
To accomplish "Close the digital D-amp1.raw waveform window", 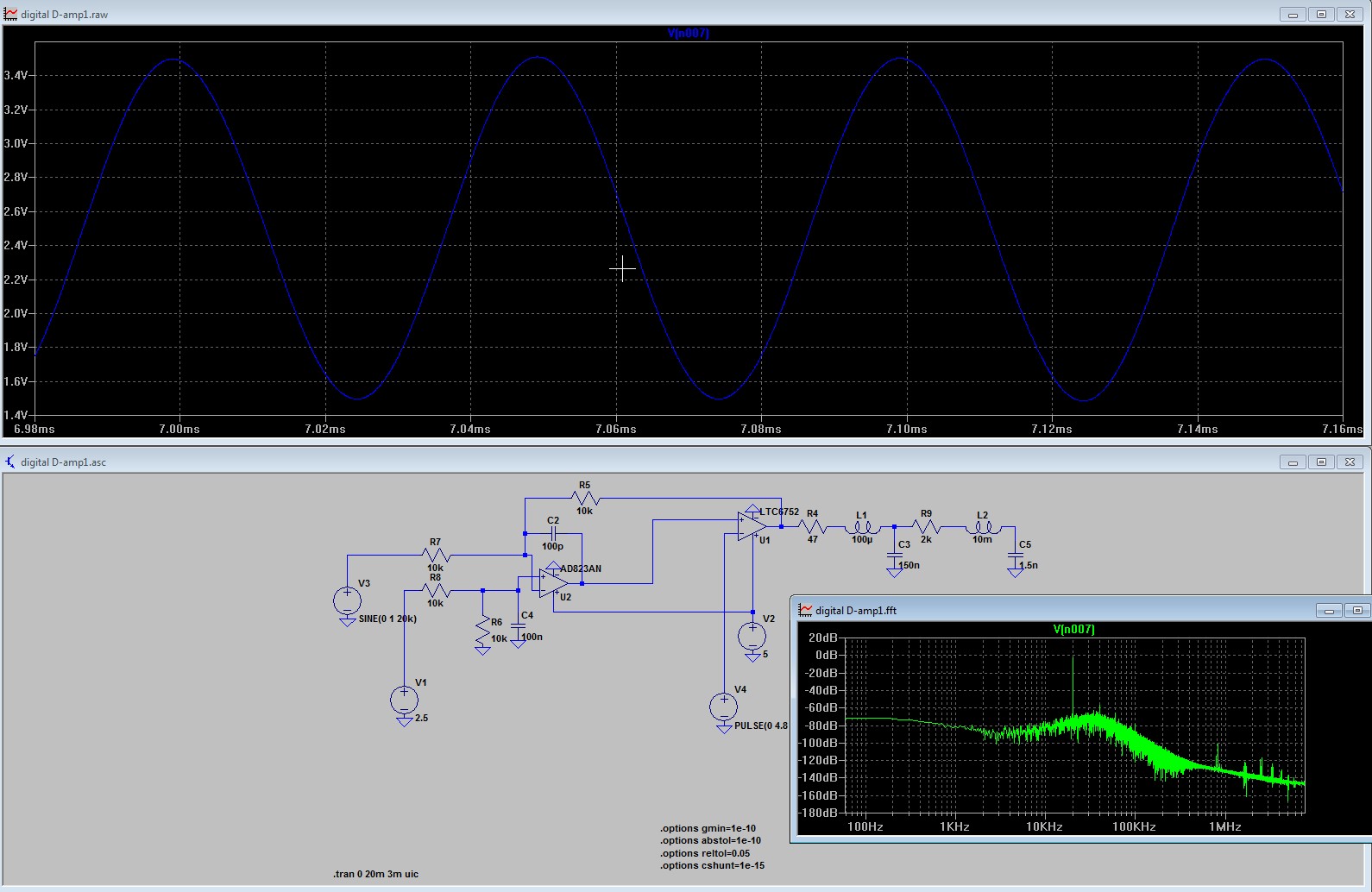I will pos(1350,14).
